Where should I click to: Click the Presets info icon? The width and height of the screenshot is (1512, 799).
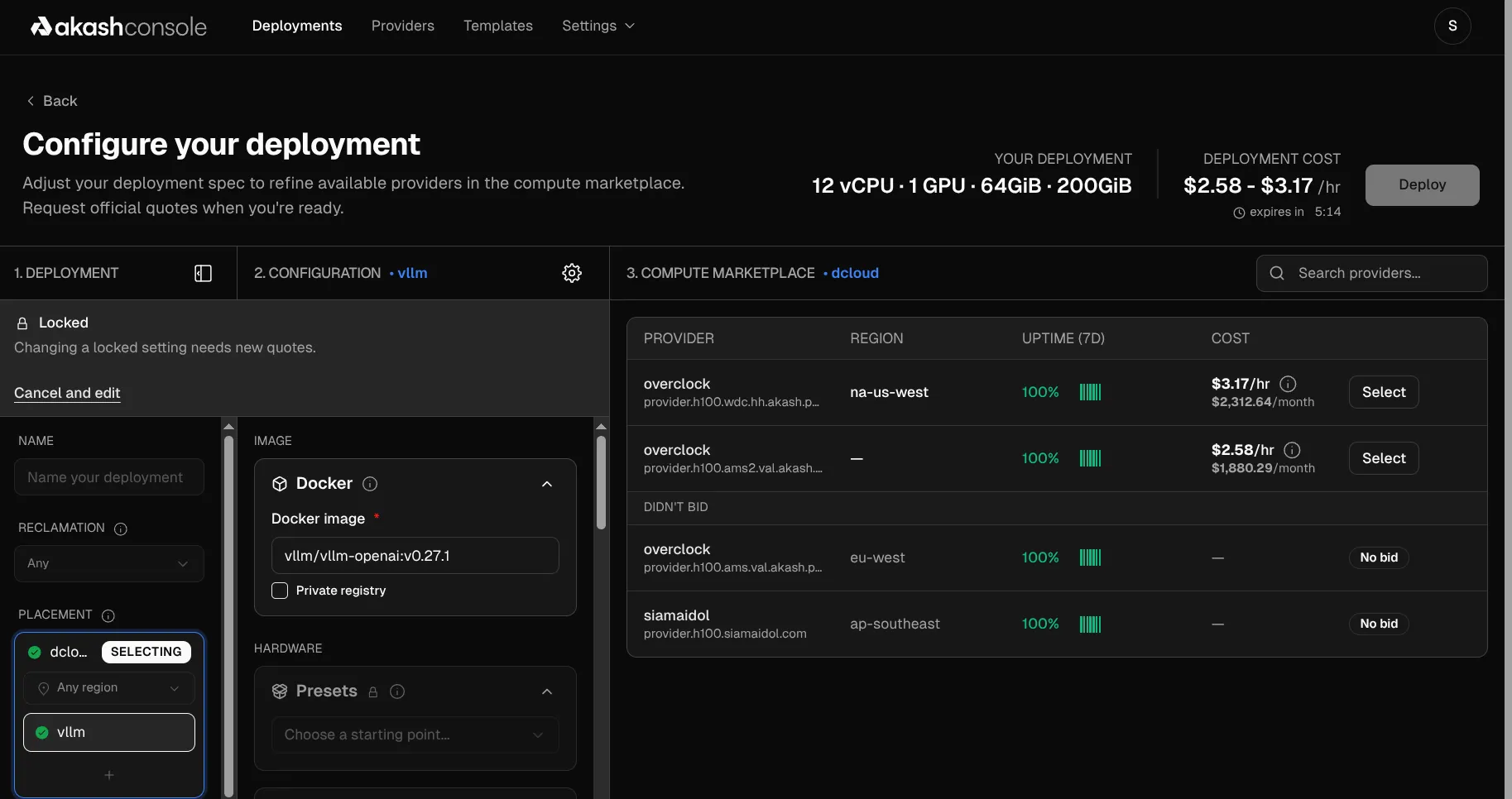point(397,691)
